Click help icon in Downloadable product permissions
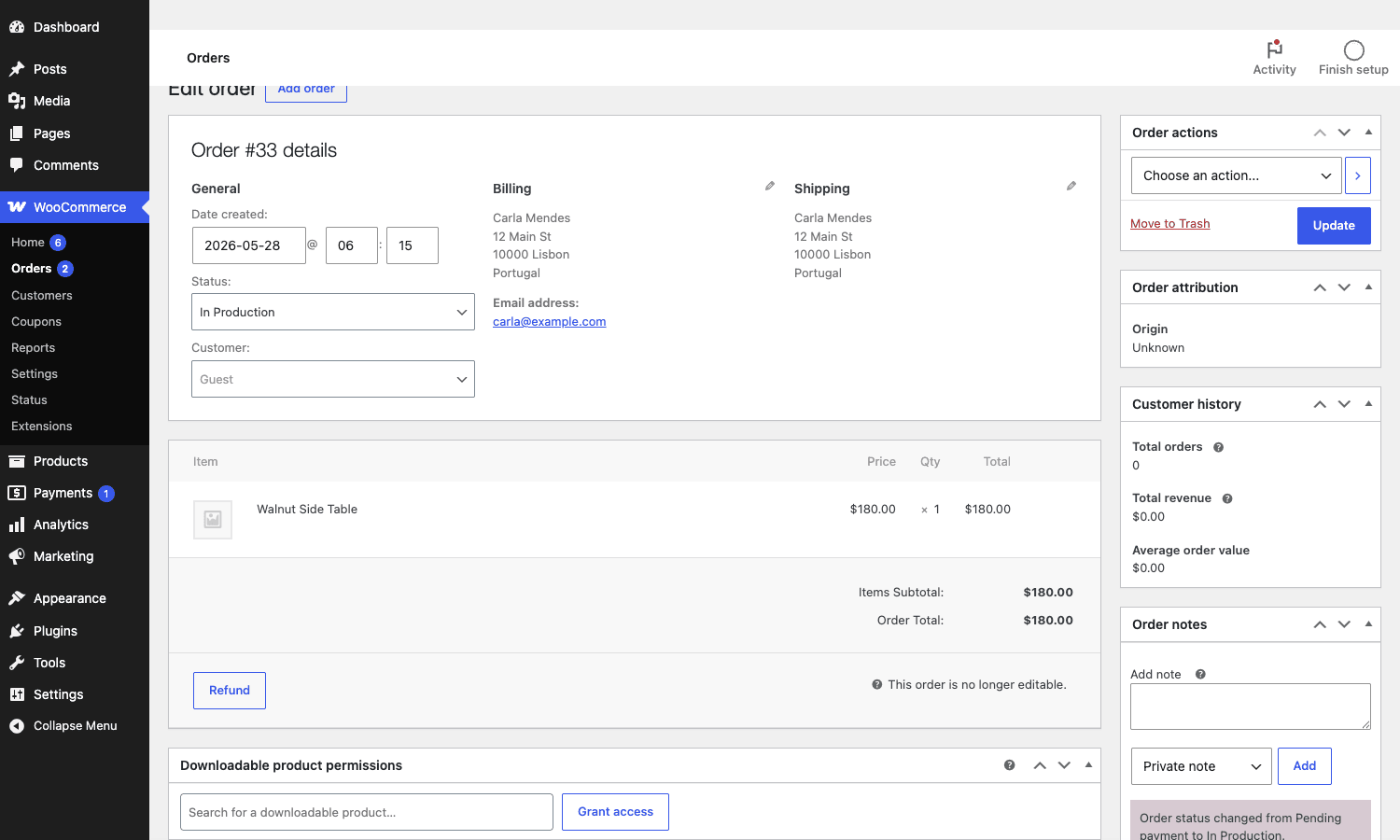The image size is (1400, 840). coord(1009,765)
